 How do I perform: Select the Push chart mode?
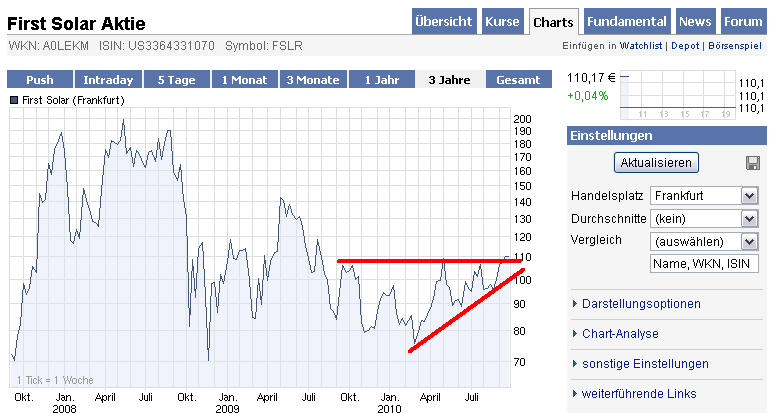pyautogui.click(x=40, y=80)
